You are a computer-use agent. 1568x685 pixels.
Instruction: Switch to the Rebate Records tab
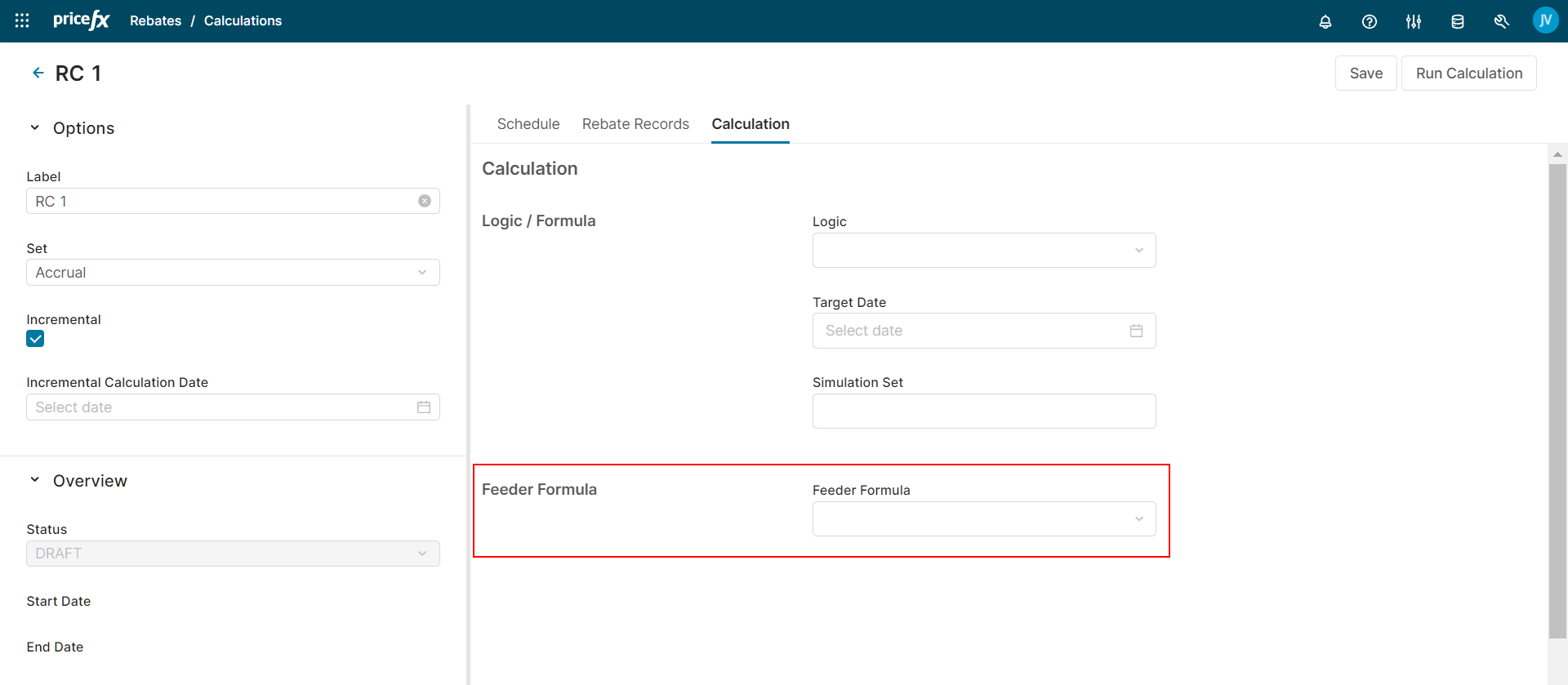(x=635, y=124)
